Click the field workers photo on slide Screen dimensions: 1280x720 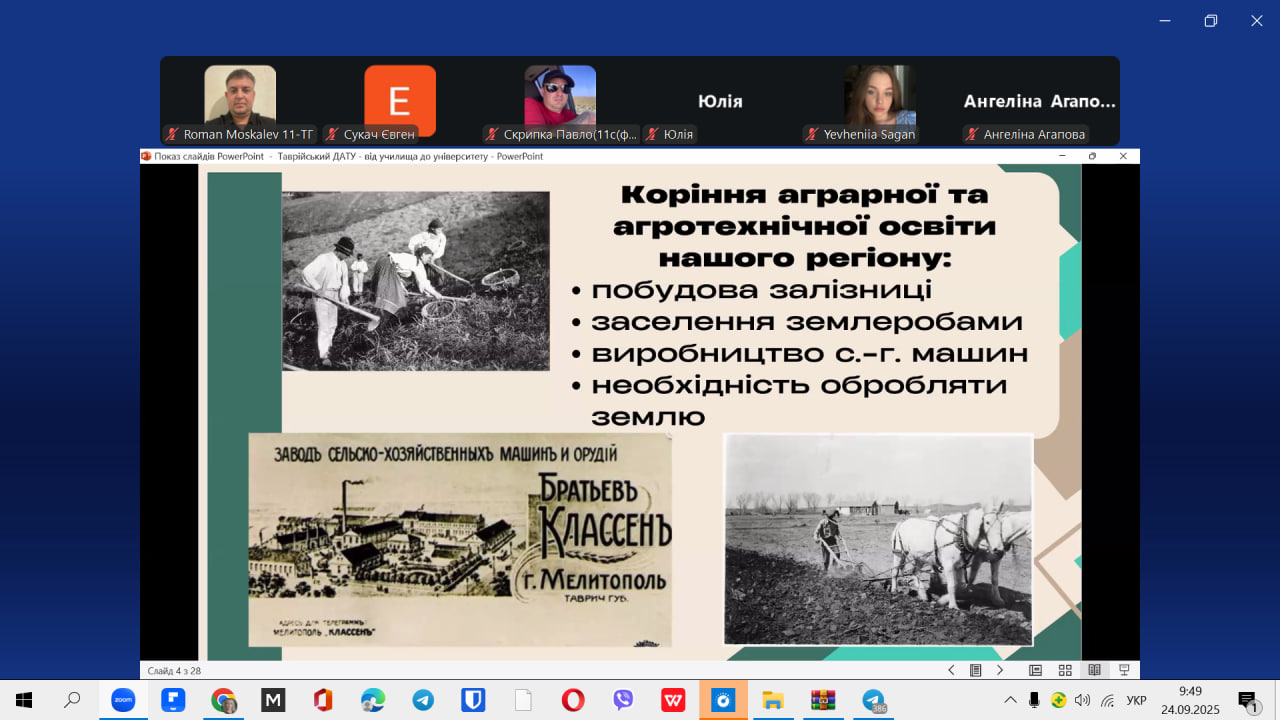click(x=416, y=281)
